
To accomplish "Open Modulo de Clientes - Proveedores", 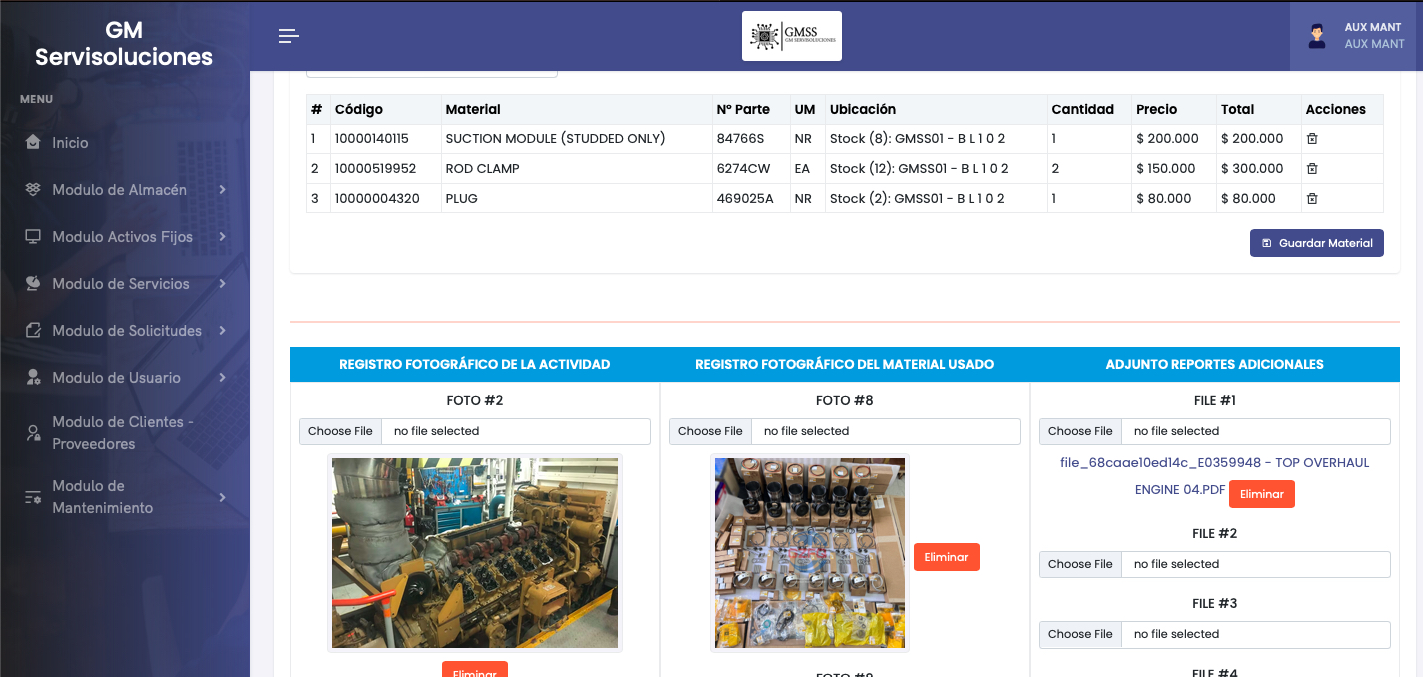I will (x=122, y=433).
